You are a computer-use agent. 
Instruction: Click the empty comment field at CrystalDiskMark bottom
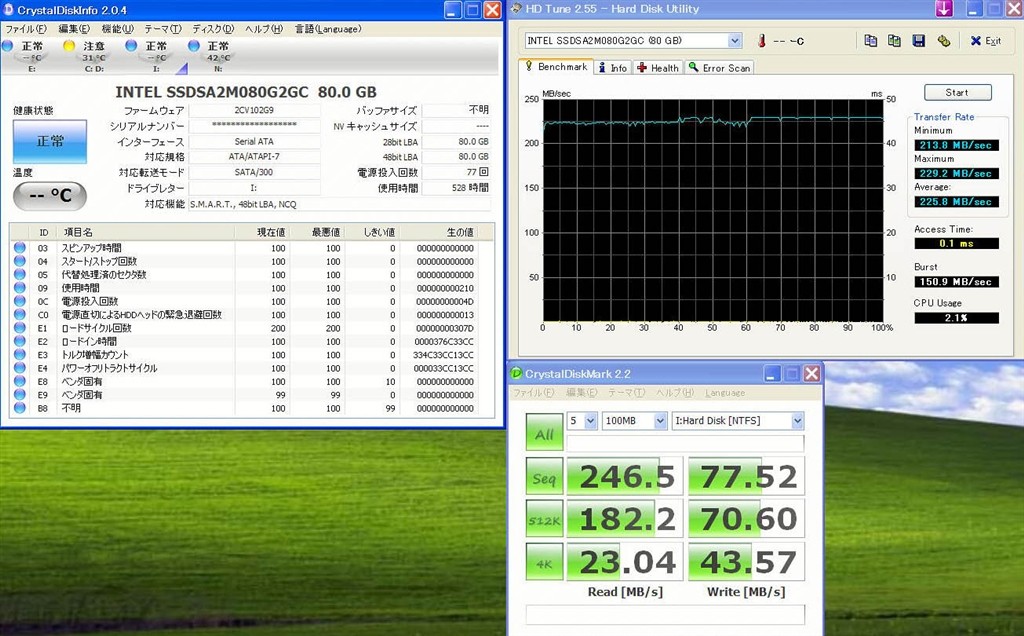pos(665,614)
